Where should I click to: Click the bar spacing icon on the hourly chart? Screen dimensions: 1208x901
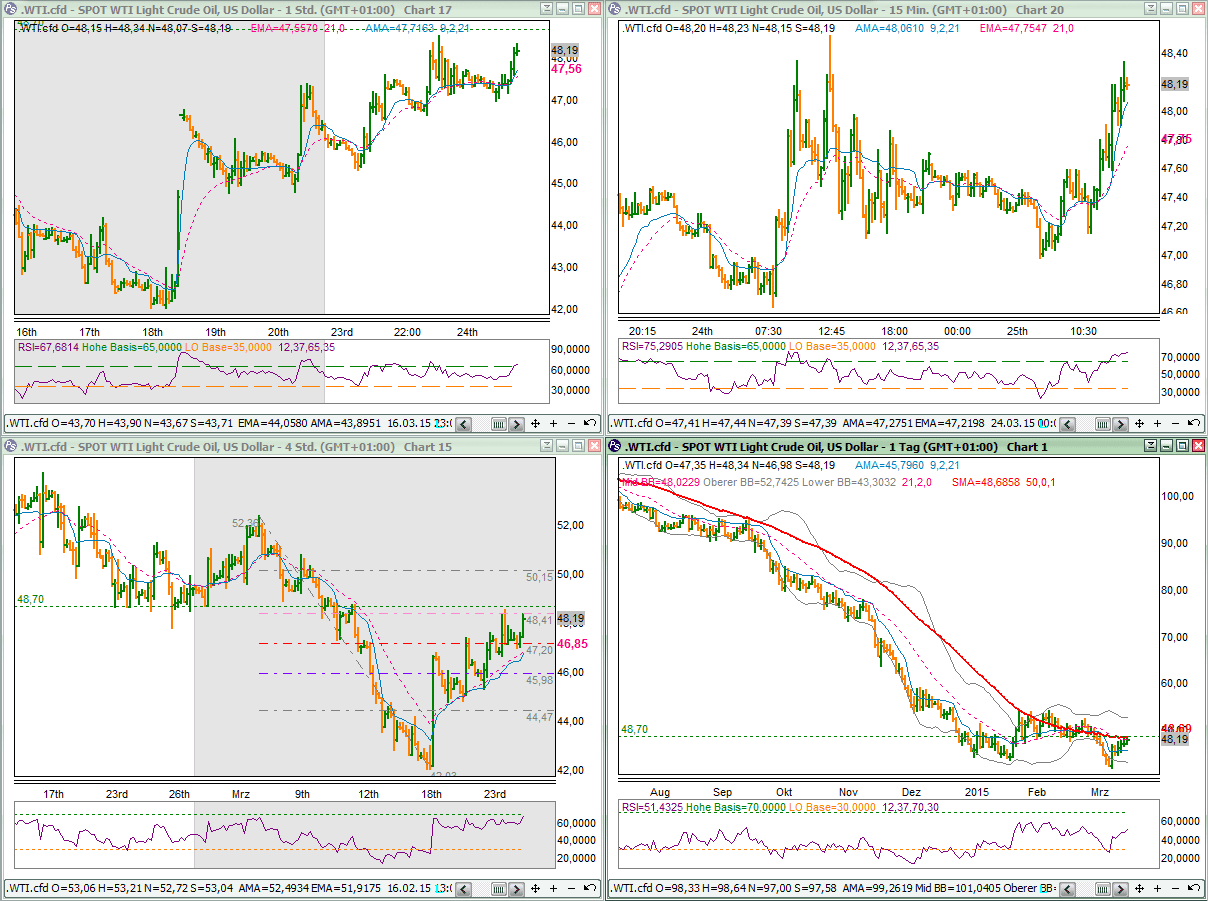click(x=499, y=423)
